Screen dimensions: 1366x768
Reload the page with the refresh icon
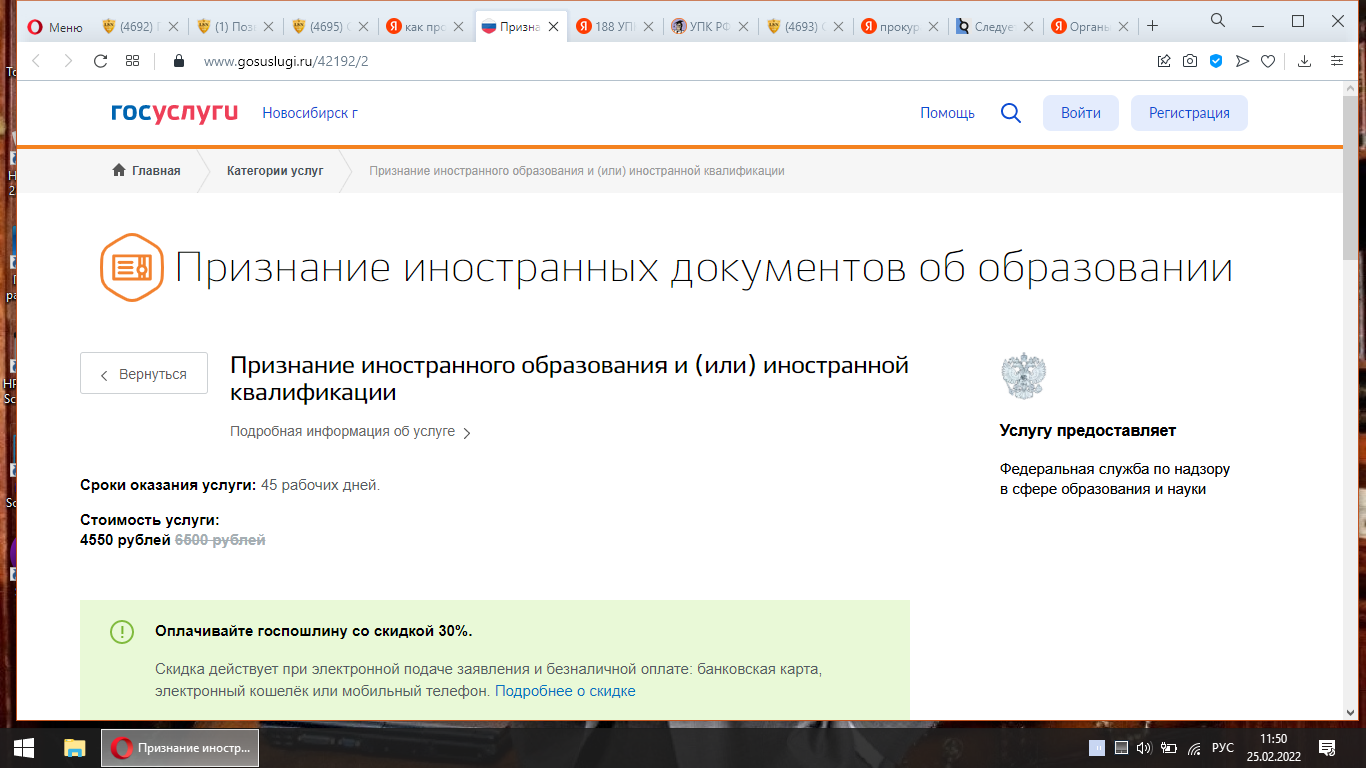tap(100, 61)
